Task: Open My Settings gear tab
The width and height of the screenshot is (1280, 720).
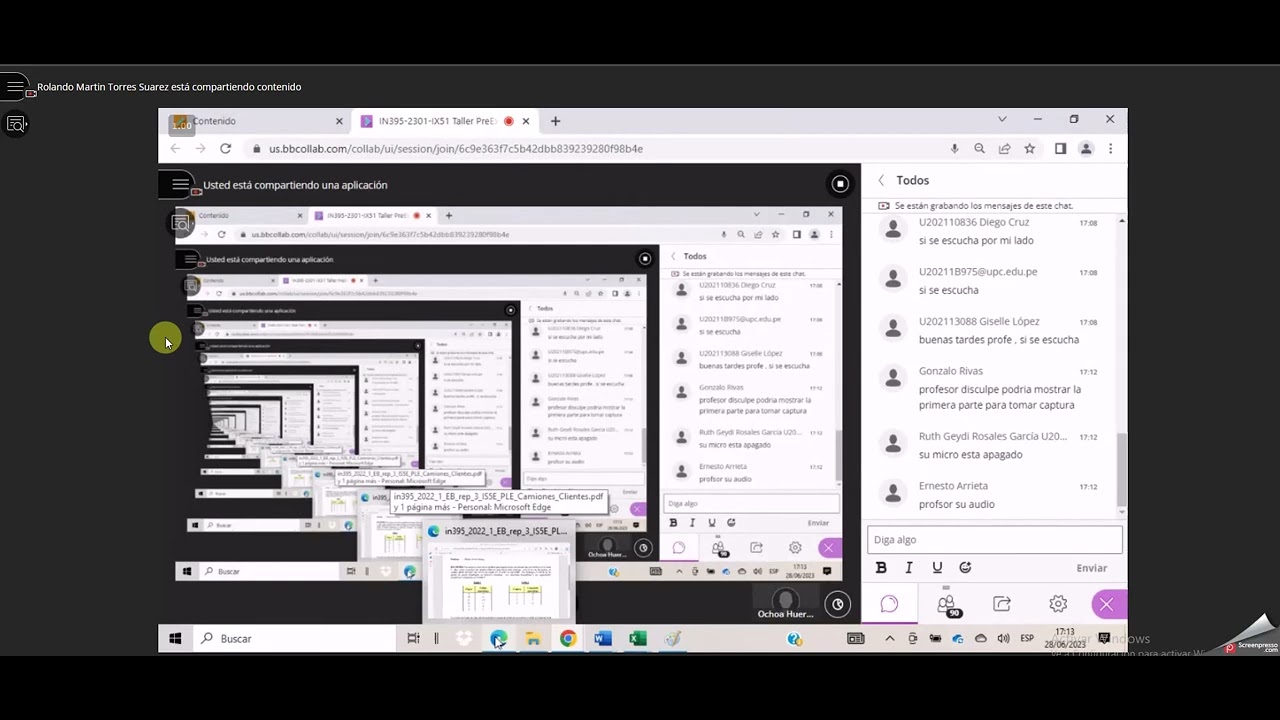Action: 1058,604
